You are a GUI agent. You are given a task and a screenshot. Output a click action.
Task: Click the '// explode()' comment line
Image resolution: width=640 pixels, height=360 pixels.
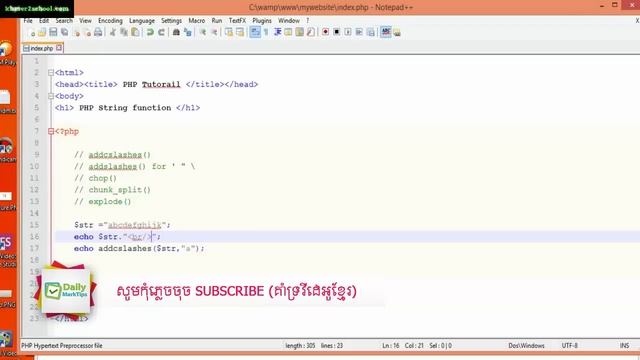(x=103, y=202)
